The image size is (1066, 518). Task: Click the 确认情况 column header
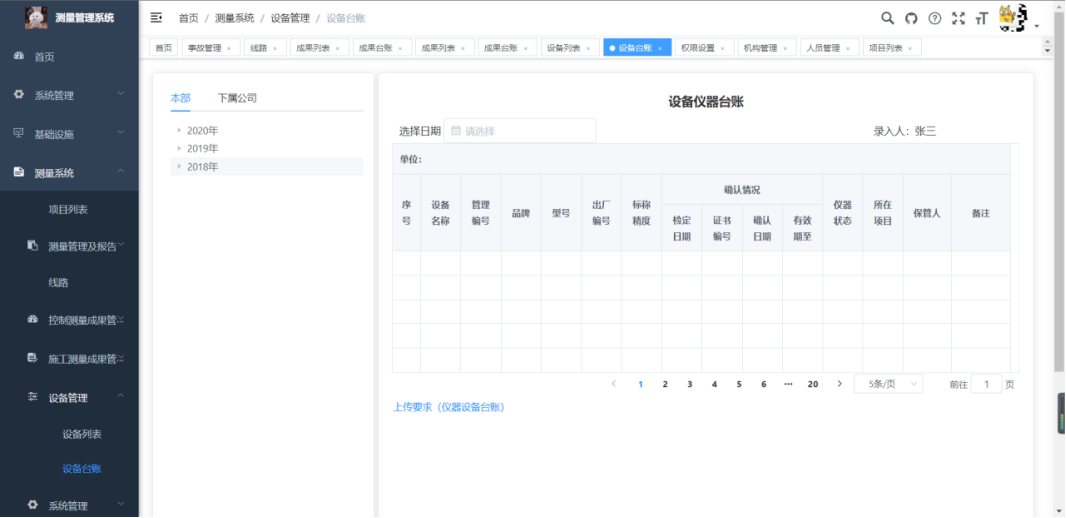click(742, 190)
